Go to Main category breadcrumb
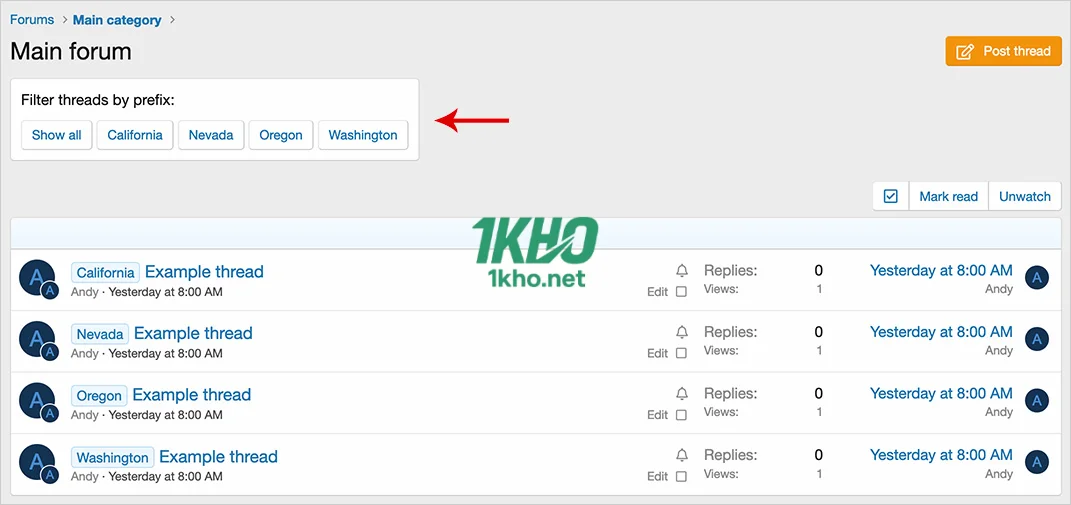The height and width of the screenshot is (505, 1071). [117, 19]
